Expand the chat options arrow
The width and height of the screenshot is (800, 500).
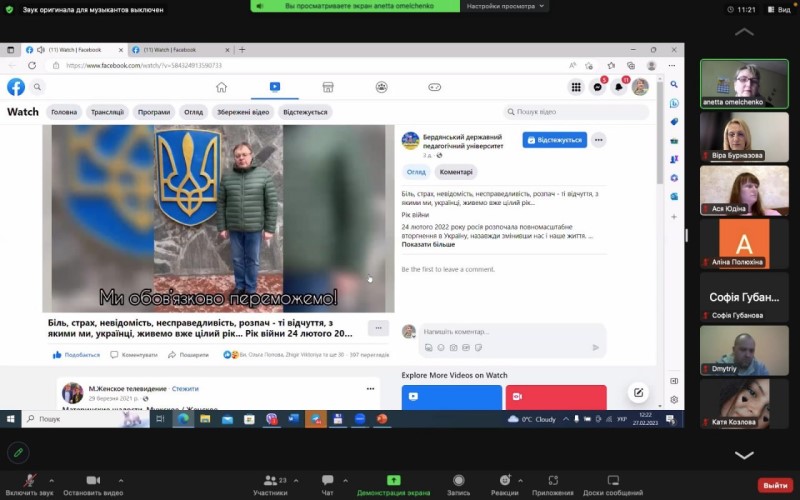[x=345, y=480]
